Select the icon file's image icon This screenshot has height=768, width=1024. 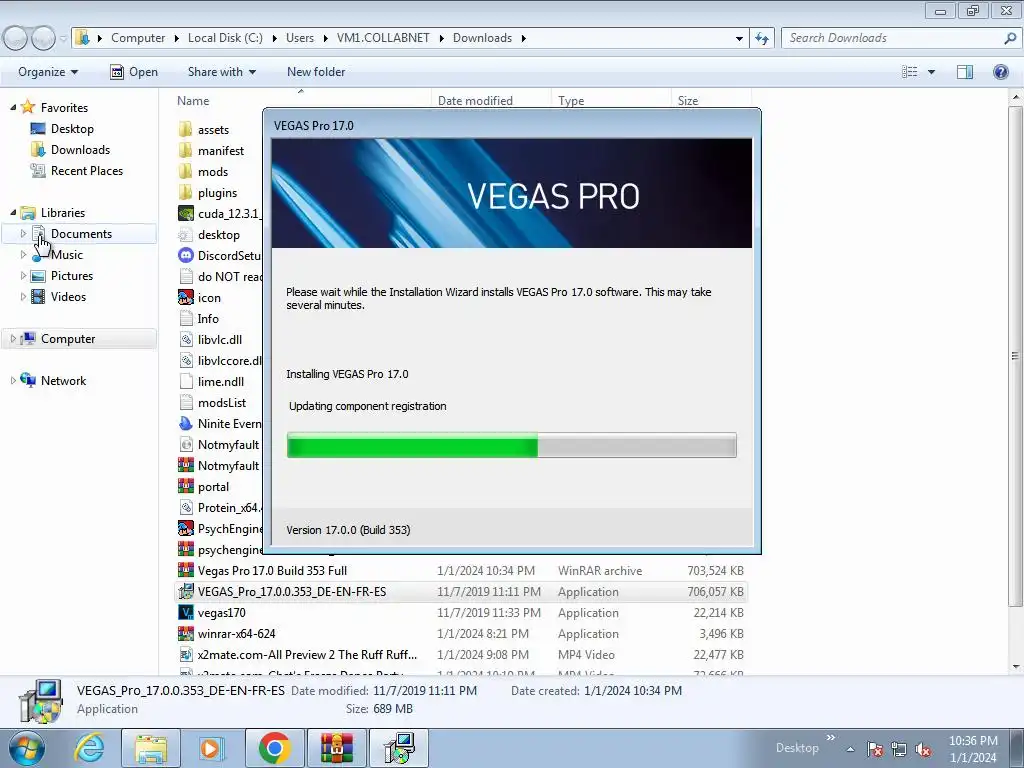pos(186,297)
